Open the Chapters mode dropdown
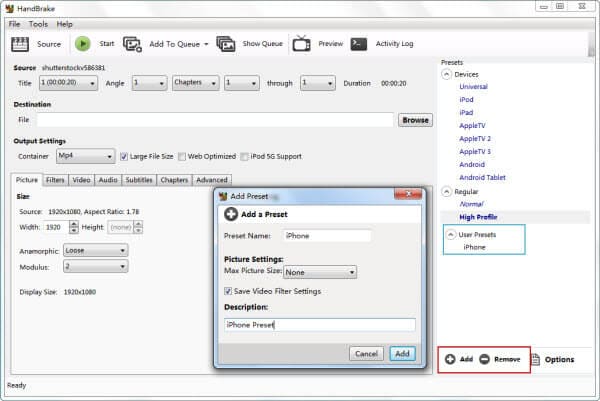Screen dimensions: 600x401 pos(196,83)
